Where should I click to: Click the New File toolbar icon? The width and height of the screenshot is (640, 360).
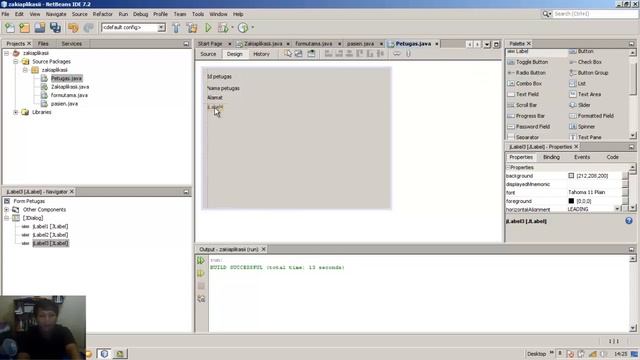point(9,28)
